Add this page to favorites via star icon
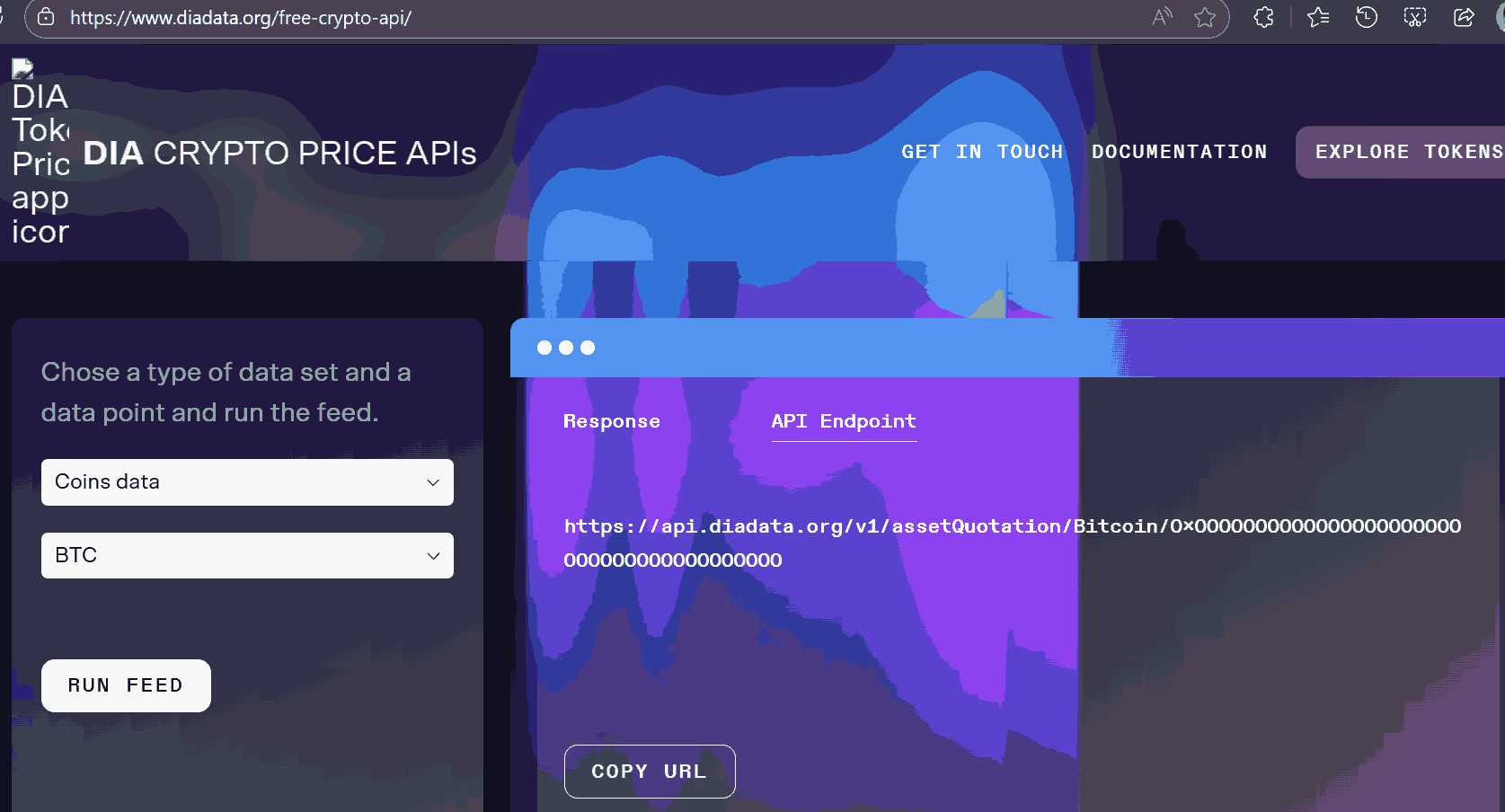Image resolution: width=1505 pixels, height=812 pixels. pos(1204,17)
